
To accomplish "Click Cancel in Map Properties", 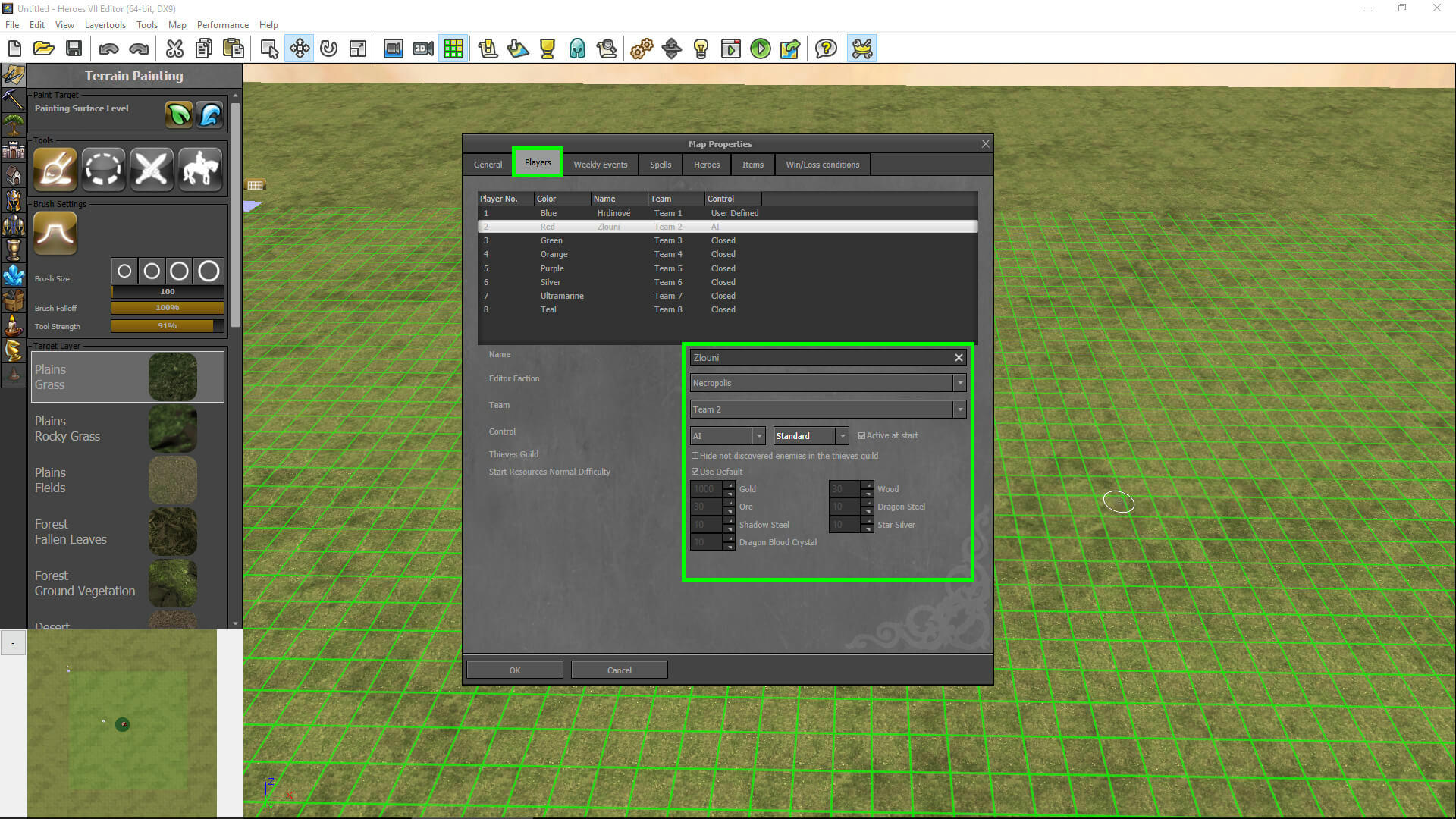I will coord(619,670).
